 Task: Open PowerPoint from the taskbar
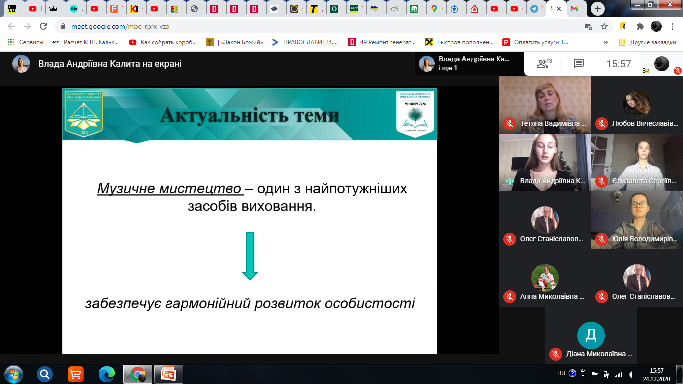(168, 374)
